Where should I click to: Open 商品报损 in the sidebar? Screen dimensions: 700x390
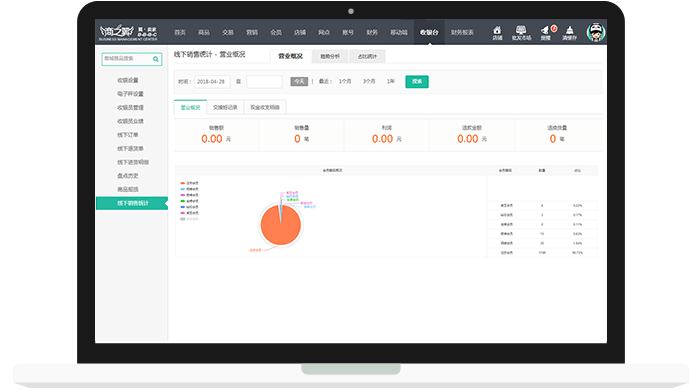[128, 189]
